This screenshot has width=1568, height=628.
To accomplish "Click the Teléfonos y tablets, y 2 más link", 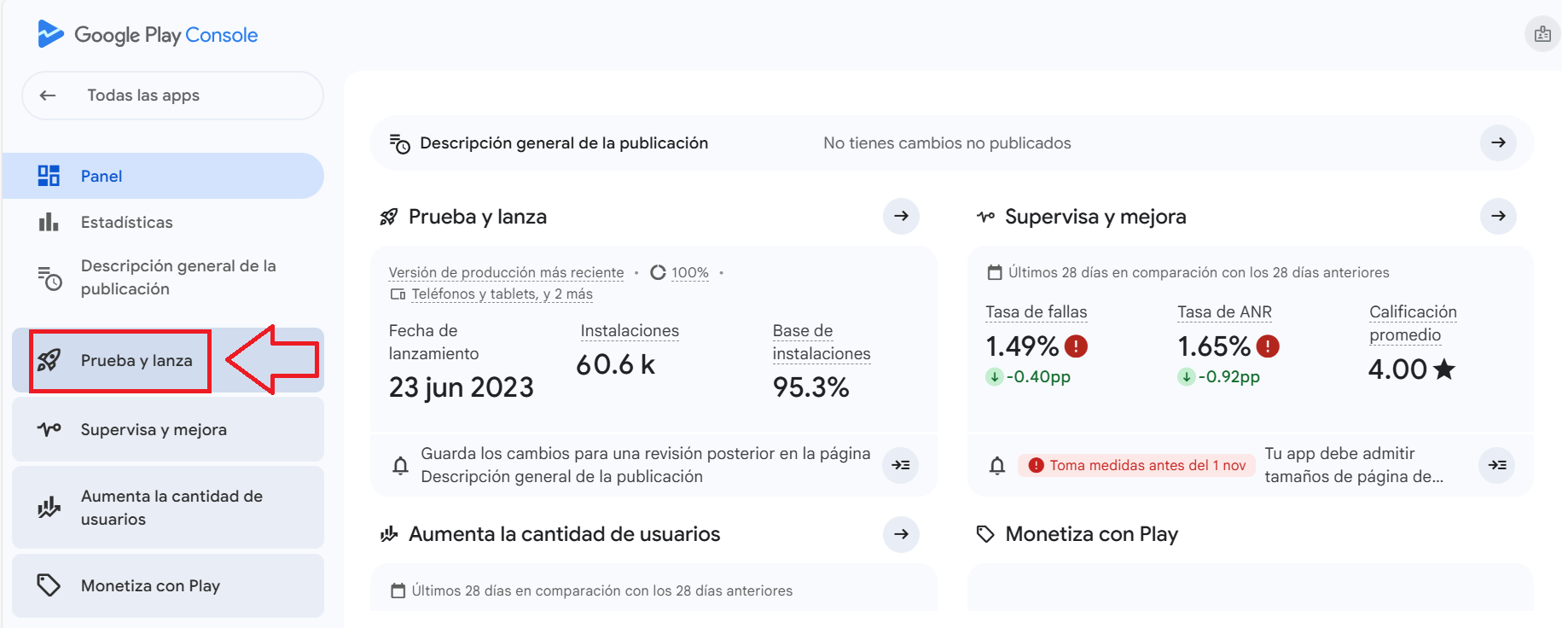I will (x=501, y=294).
